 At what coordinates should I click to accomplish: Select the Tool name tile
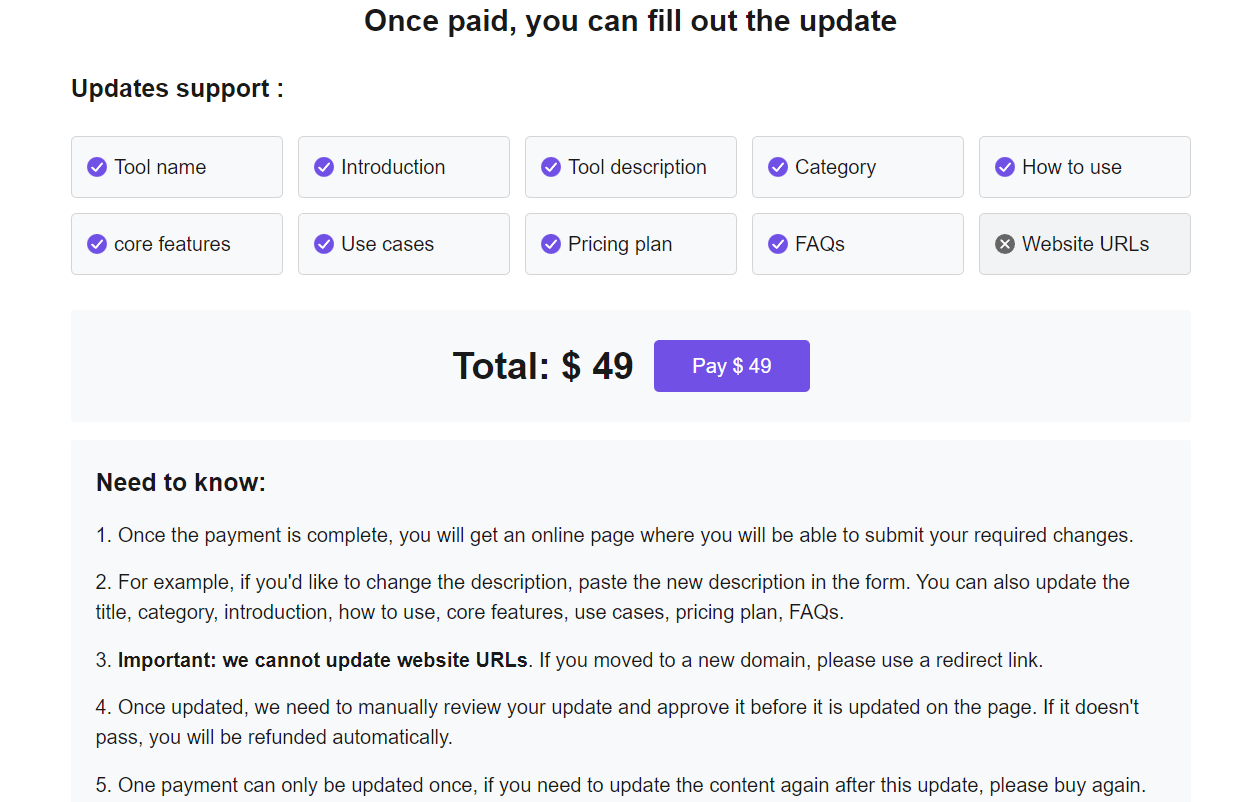point(176,167)
